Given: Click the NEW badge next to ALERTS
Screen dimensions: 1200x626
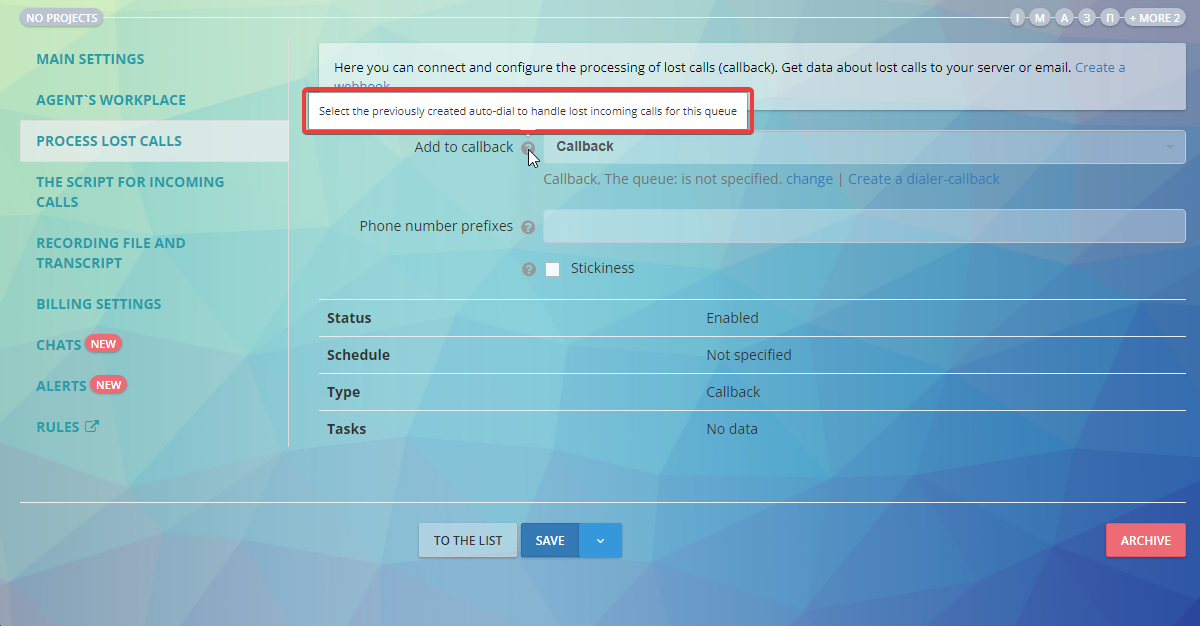Looking at the screenshot, I should (x=109, y=384).
